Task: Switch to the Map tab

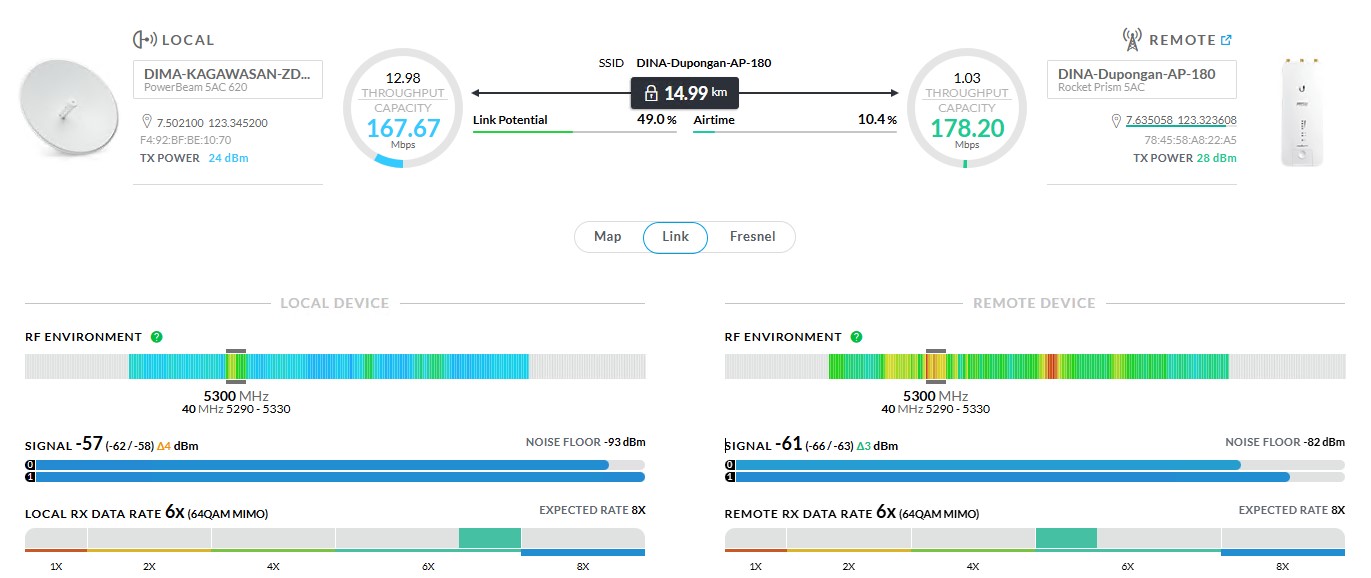Action: point(607,237)
